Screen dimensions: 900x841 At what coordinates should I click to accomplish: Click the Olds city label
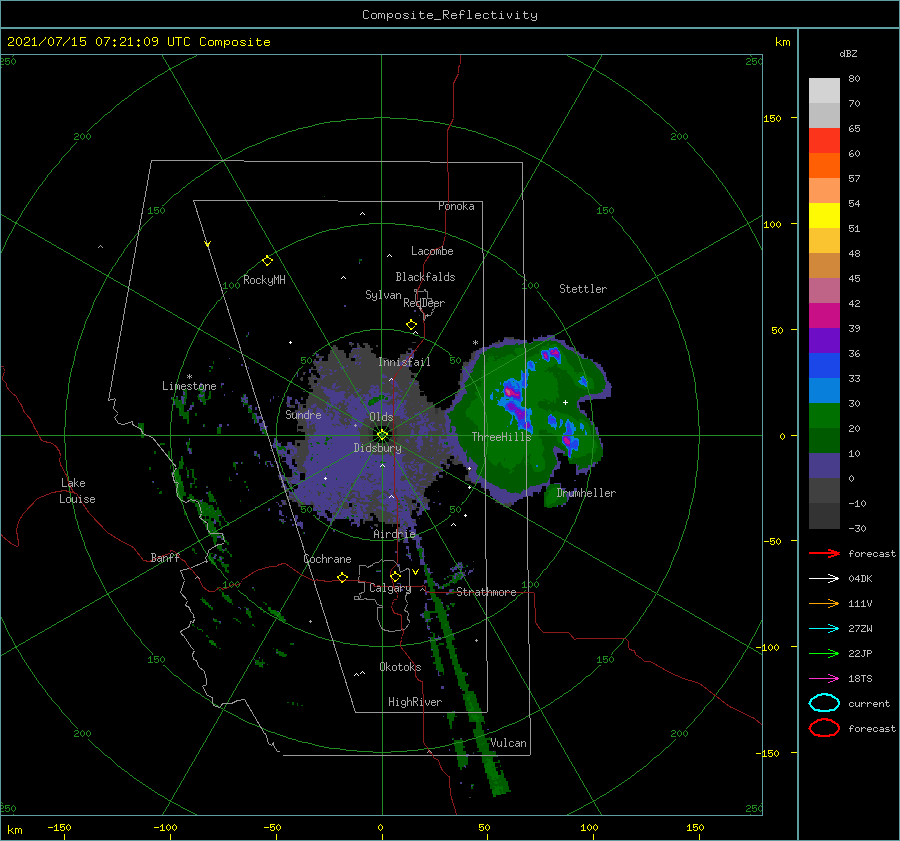point(381,417)
